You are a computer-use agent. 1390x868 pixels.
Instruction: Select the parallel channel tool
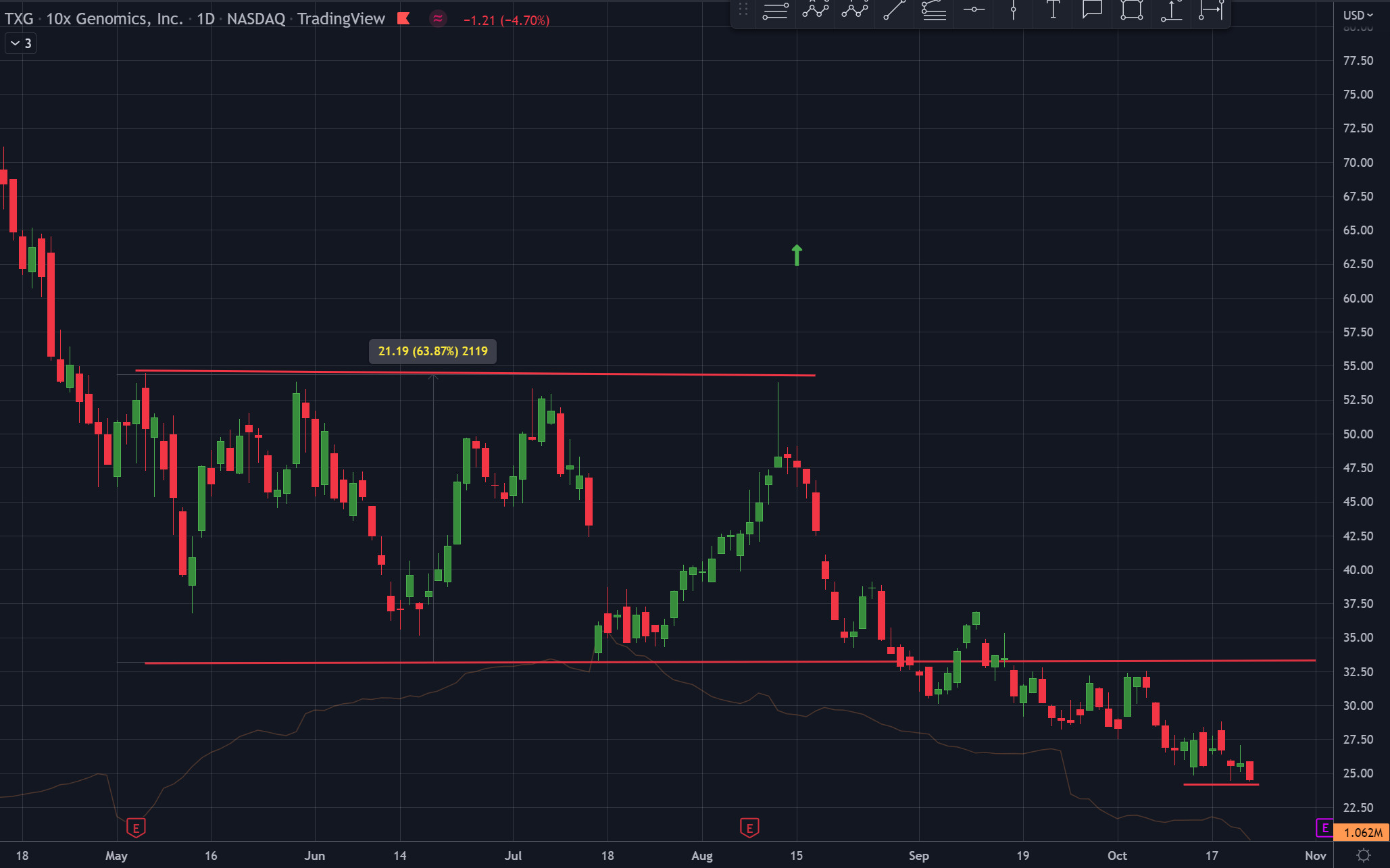coord(775,10)
